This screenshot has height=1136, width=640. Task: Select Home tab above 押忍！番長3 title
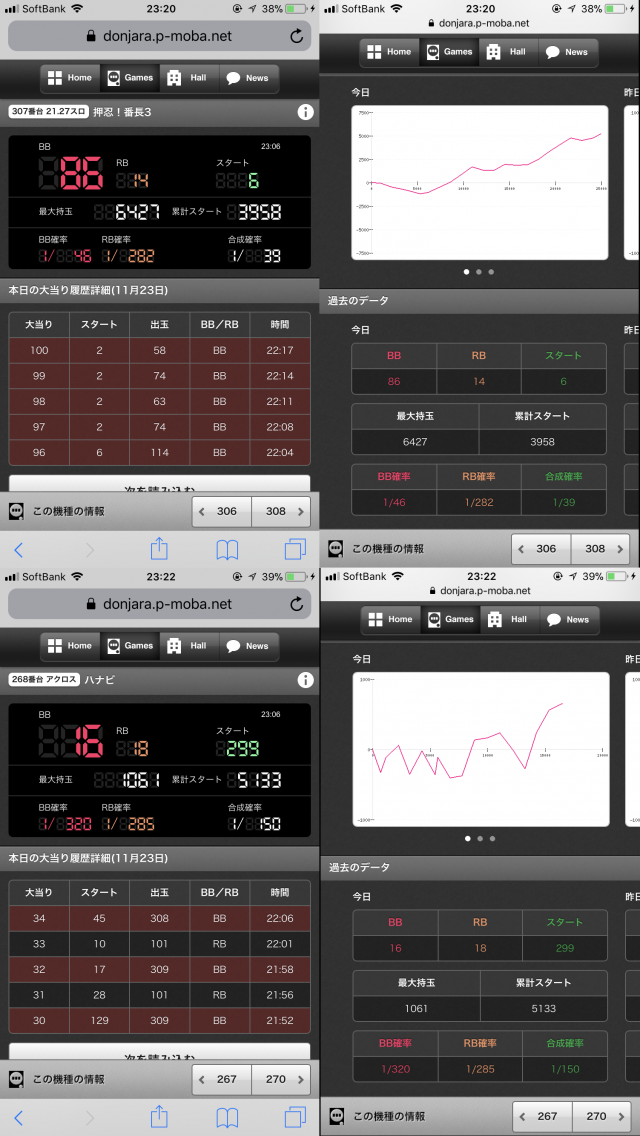pyautogui.click(x=69, y=78)
